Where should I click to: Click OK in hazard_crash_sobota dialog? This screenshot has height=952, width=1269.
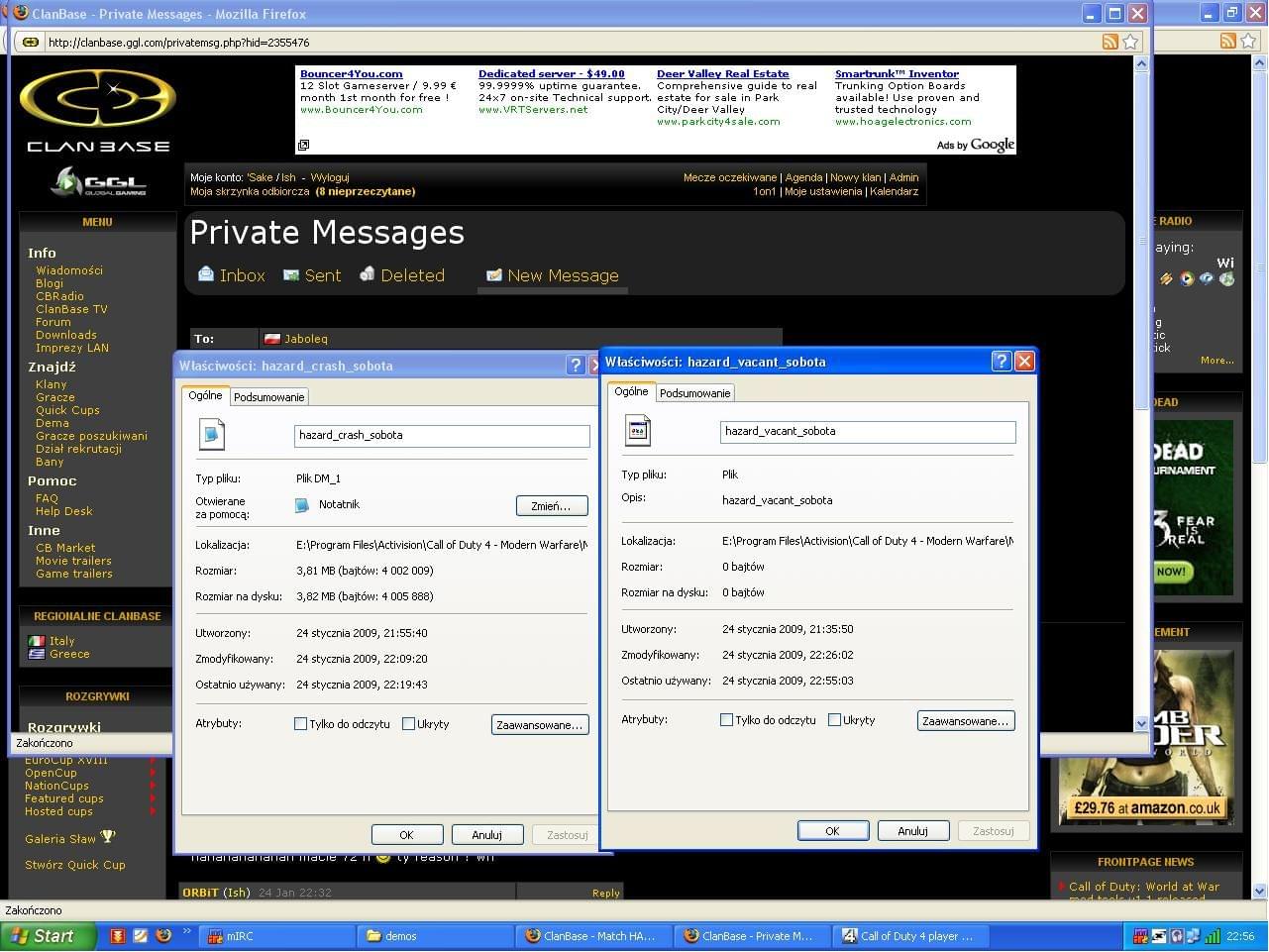click(407, 835)
